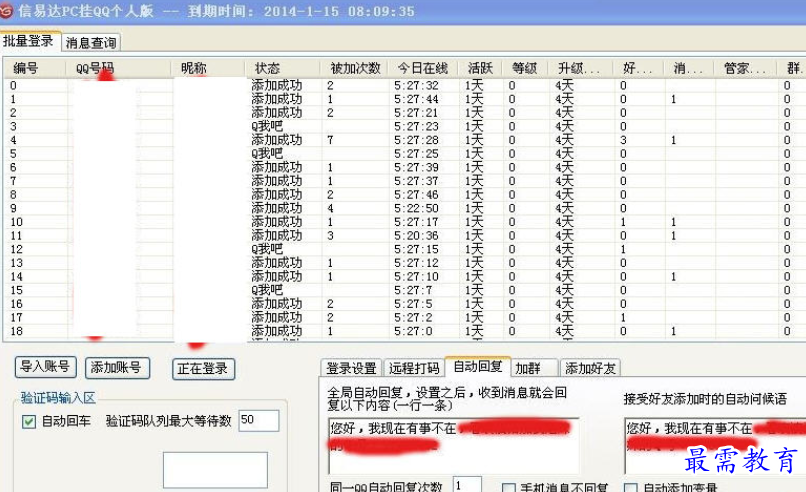Click the 同一QQ自动回复次数 input field
Viewport: 806px width, 492px height.
pyautogui.click(x=467, y=485)
